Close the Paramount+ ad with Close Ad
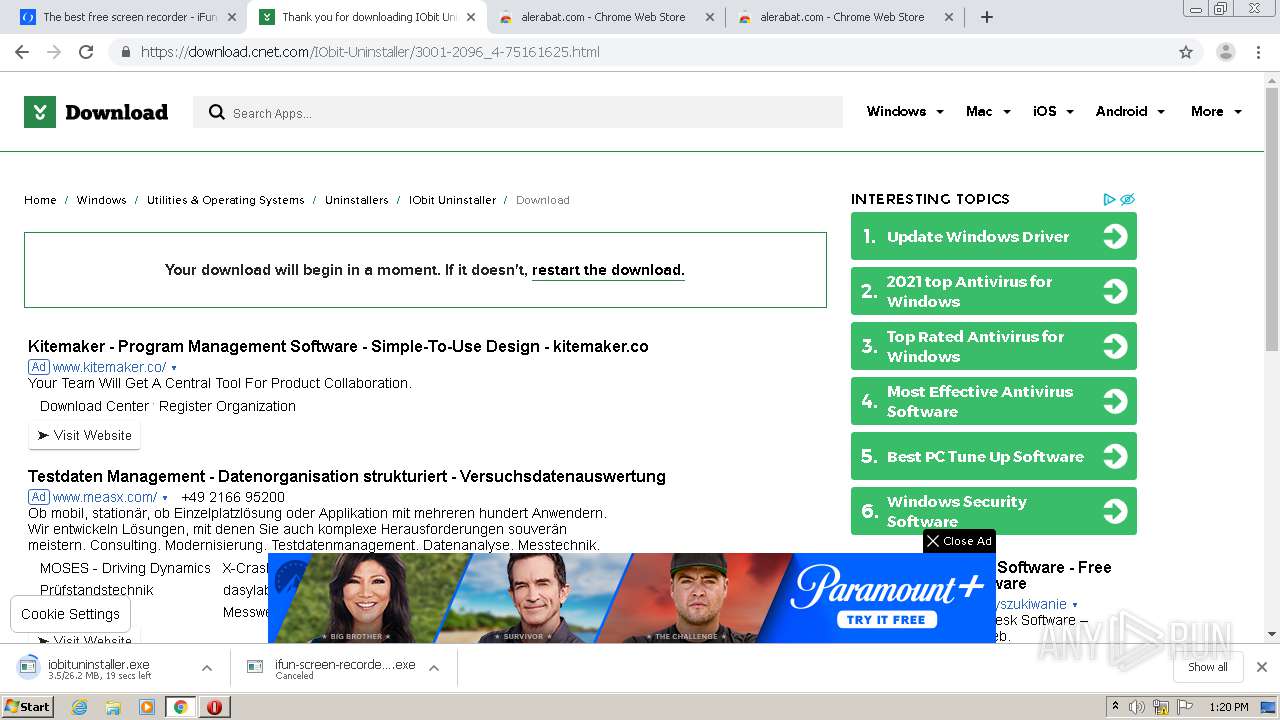This screenshot has height=720, width=1280. pos(959,541)
